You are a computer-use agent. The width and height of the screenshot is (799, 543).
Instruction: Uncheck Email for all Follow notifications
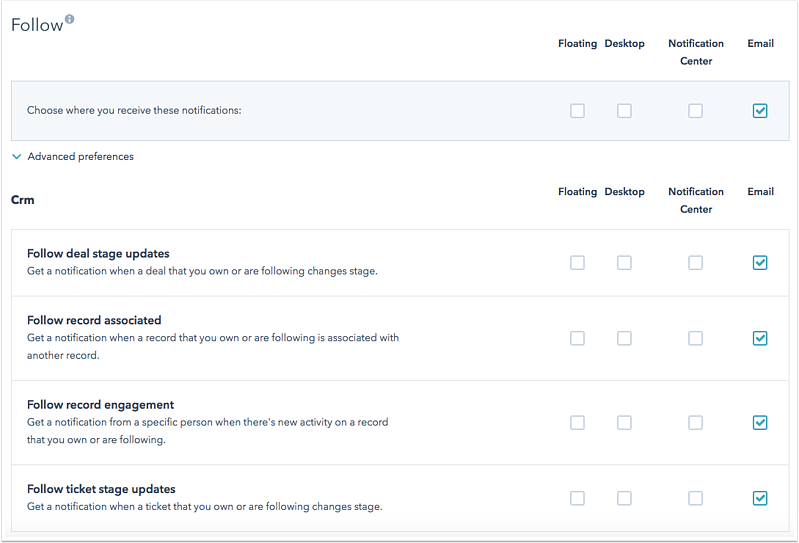click(760, 111)
